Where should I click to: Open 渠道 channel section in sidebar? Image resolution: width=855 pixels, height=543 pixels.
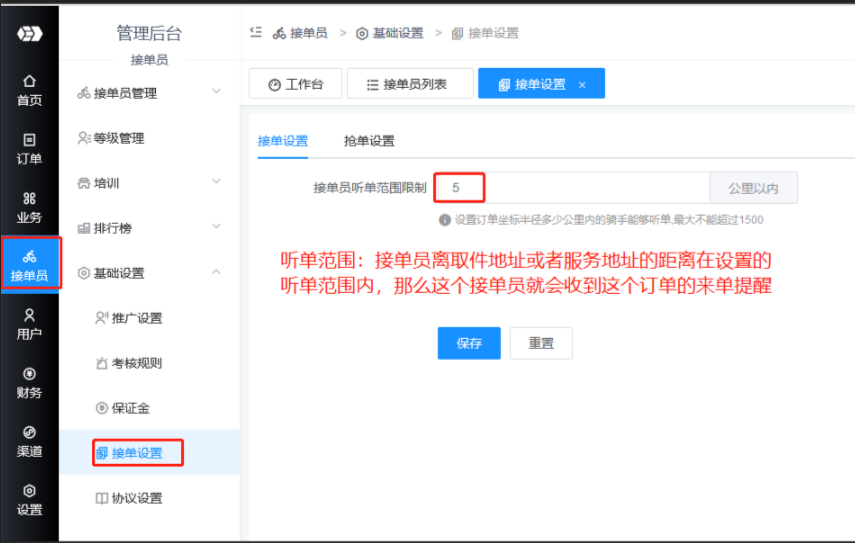(29, 440)
